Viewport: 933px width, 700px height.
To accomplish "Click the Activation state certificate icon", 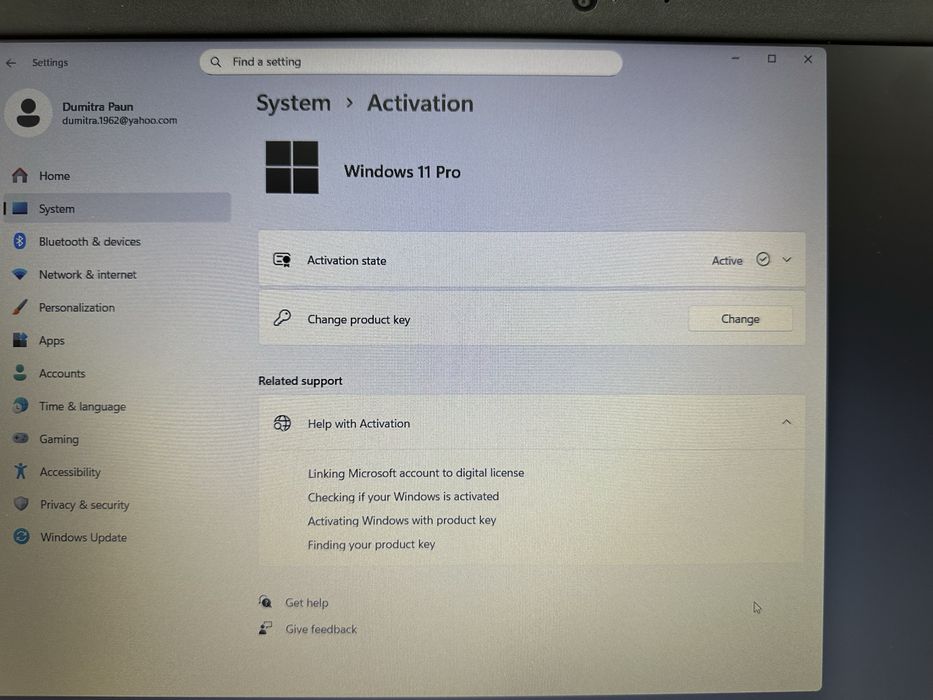I will point(282,260).
